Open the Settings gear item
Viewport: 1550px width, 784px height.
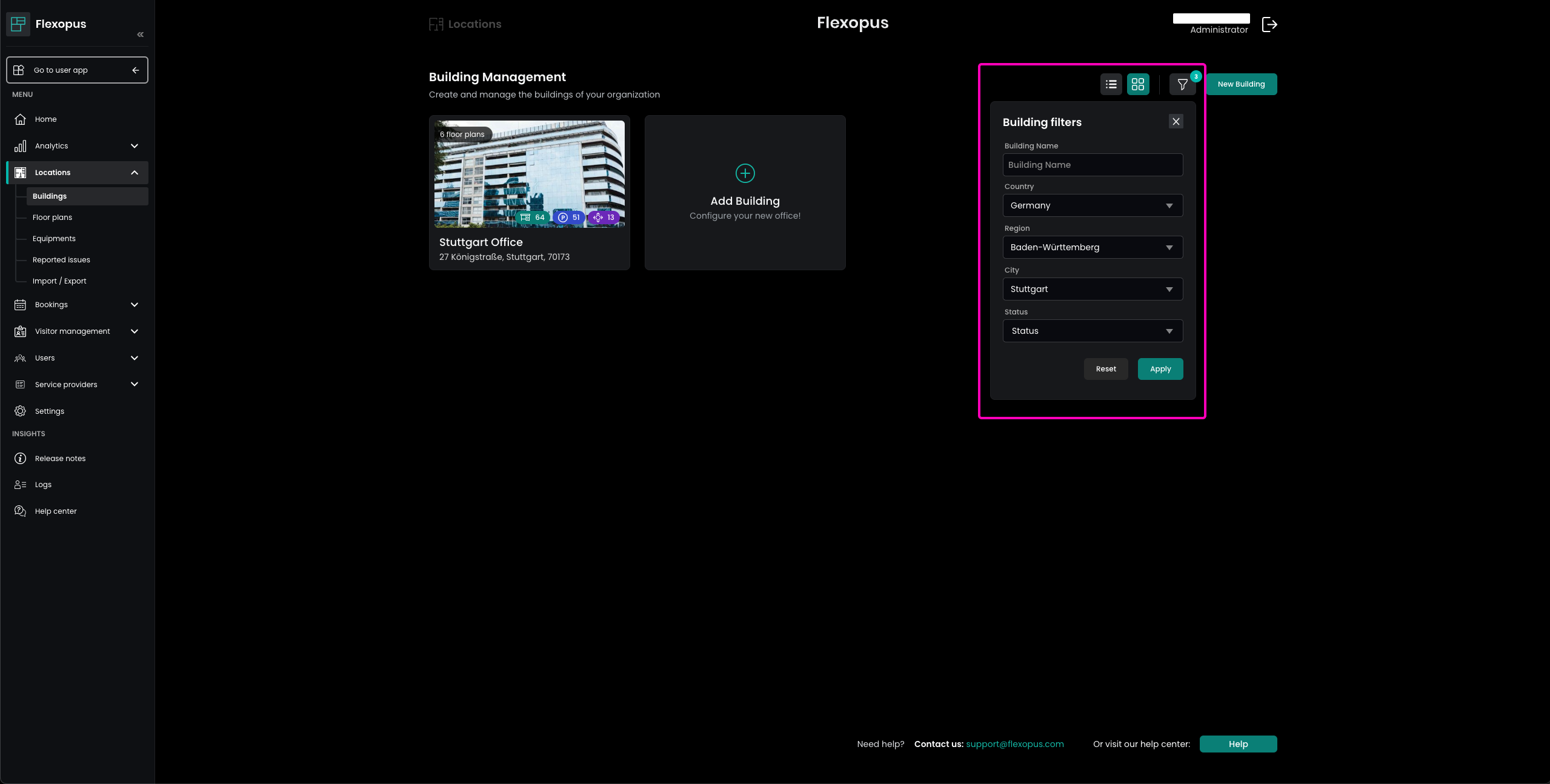pyautogui.click(x=21, y=411)
